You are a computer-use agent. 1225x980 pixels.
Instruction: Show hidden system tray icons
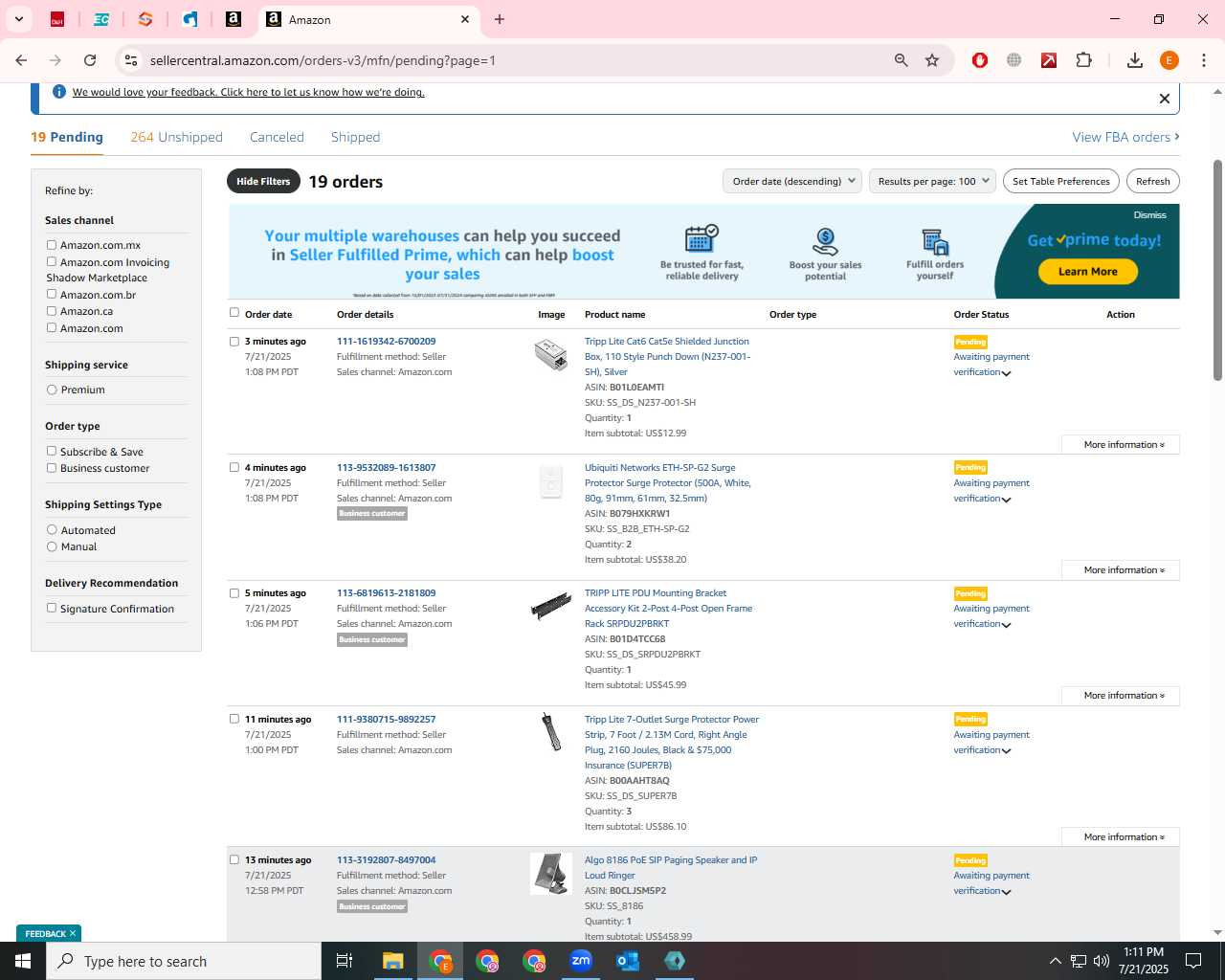click(x=1055, y=961)
